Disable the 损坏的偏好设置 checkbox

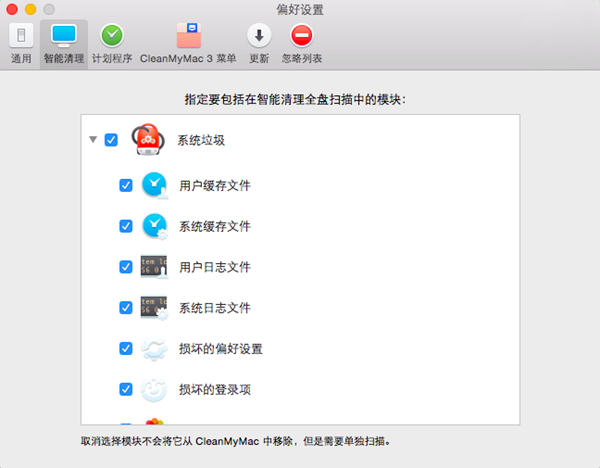pyautogui.click(x=126, y=349)
